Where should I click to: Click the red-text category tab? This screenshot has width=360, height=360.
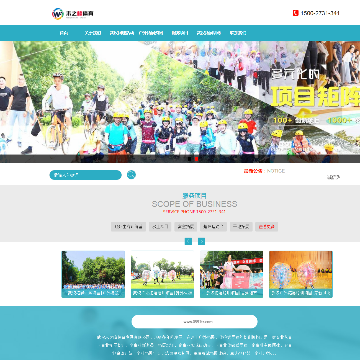tap(267, 227)
